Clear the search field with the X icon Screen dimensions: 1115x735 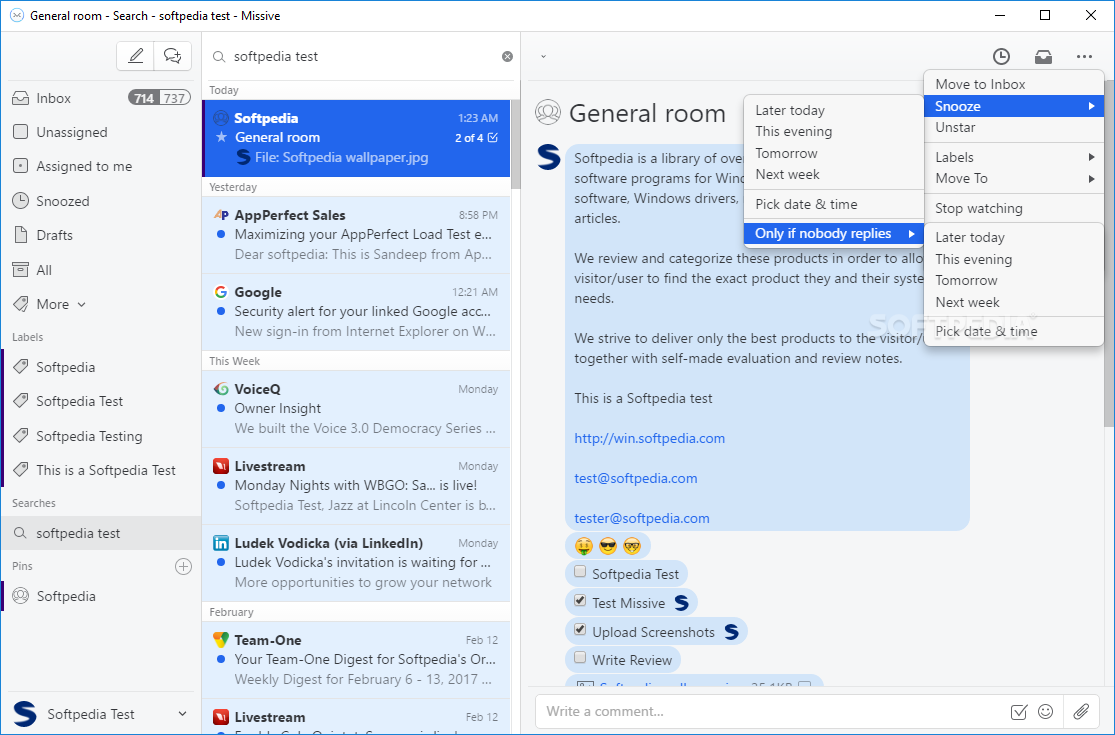507,56
